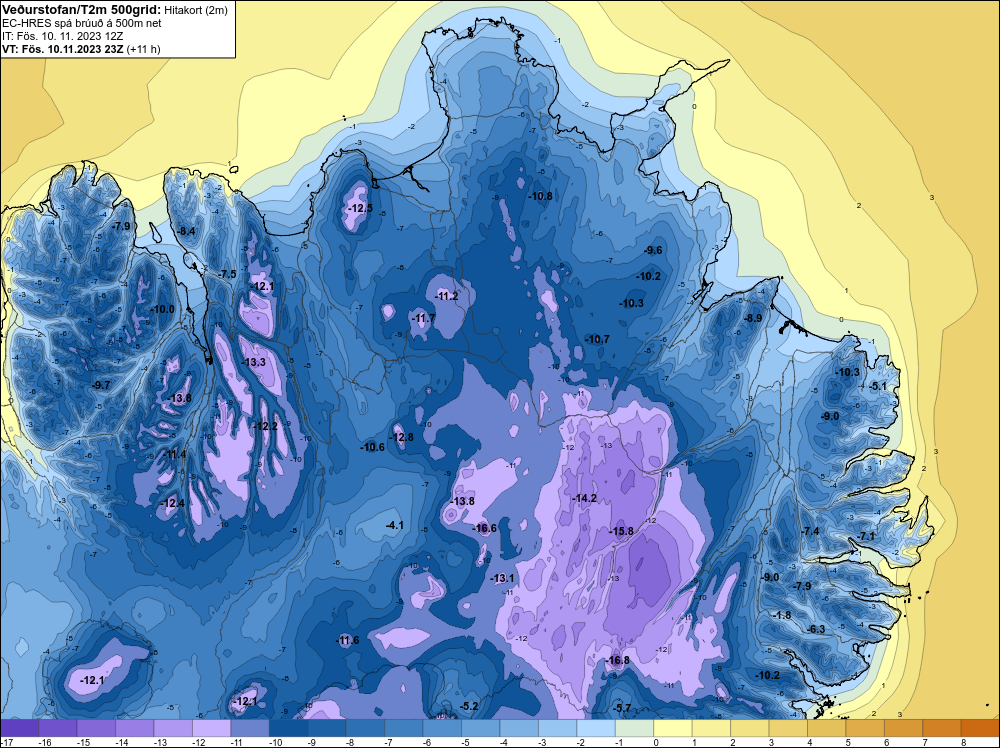Screen dimensions: 1000x748
Task: Click the -11.2 temperature label
Action: (446, 297)
